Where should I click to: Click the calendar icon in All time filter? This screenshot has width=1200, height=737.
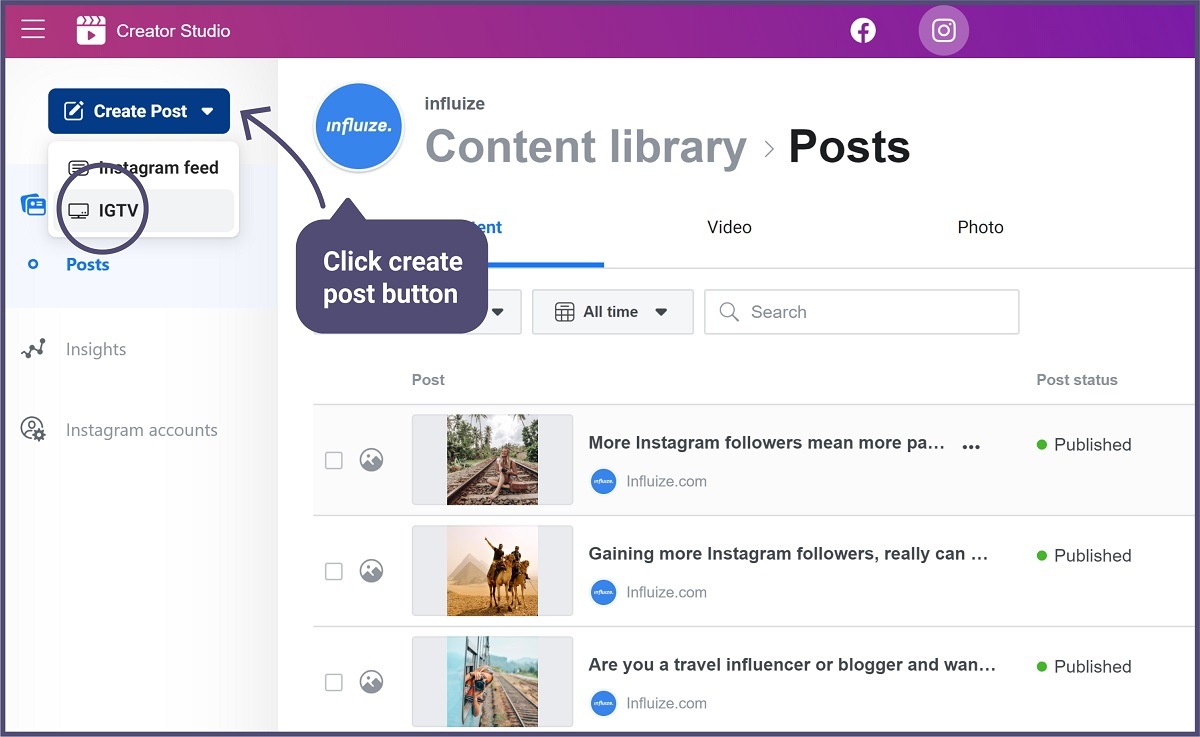tap(564, 312)
